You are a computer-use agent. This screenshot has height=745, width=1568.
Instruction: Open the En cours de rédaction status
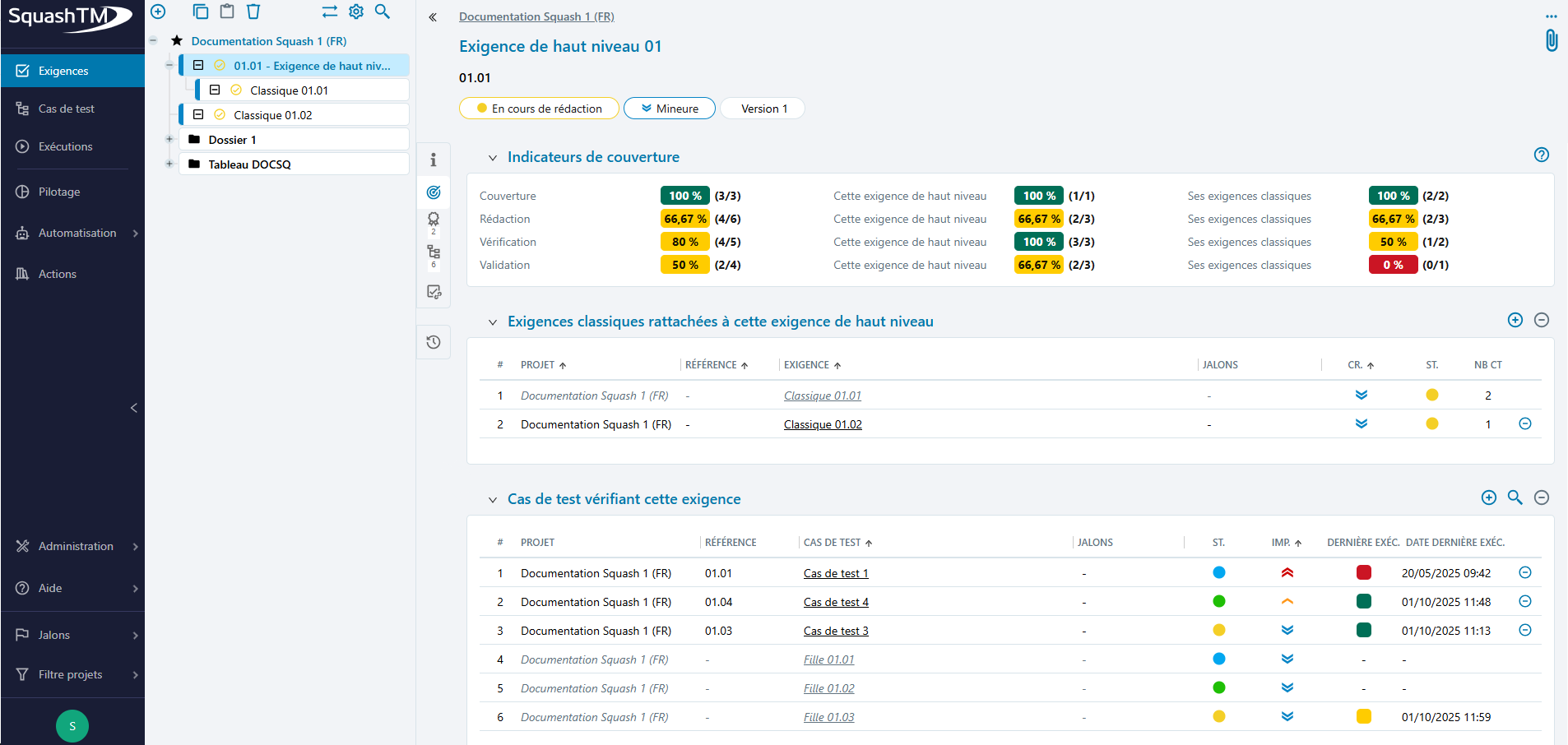tap(539, 109)
